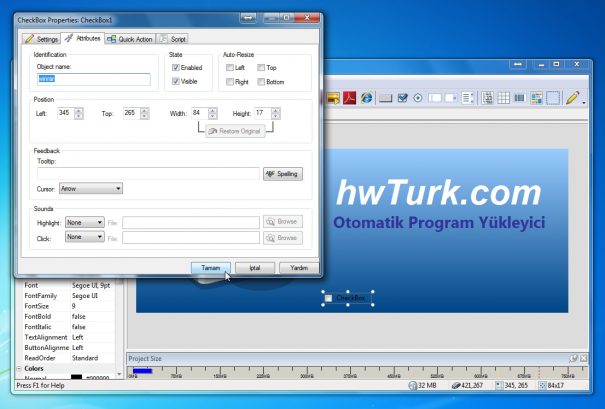This screenshot has height=409, width=605.
Task: Switch to the Script tab
Action: (172, 39)
